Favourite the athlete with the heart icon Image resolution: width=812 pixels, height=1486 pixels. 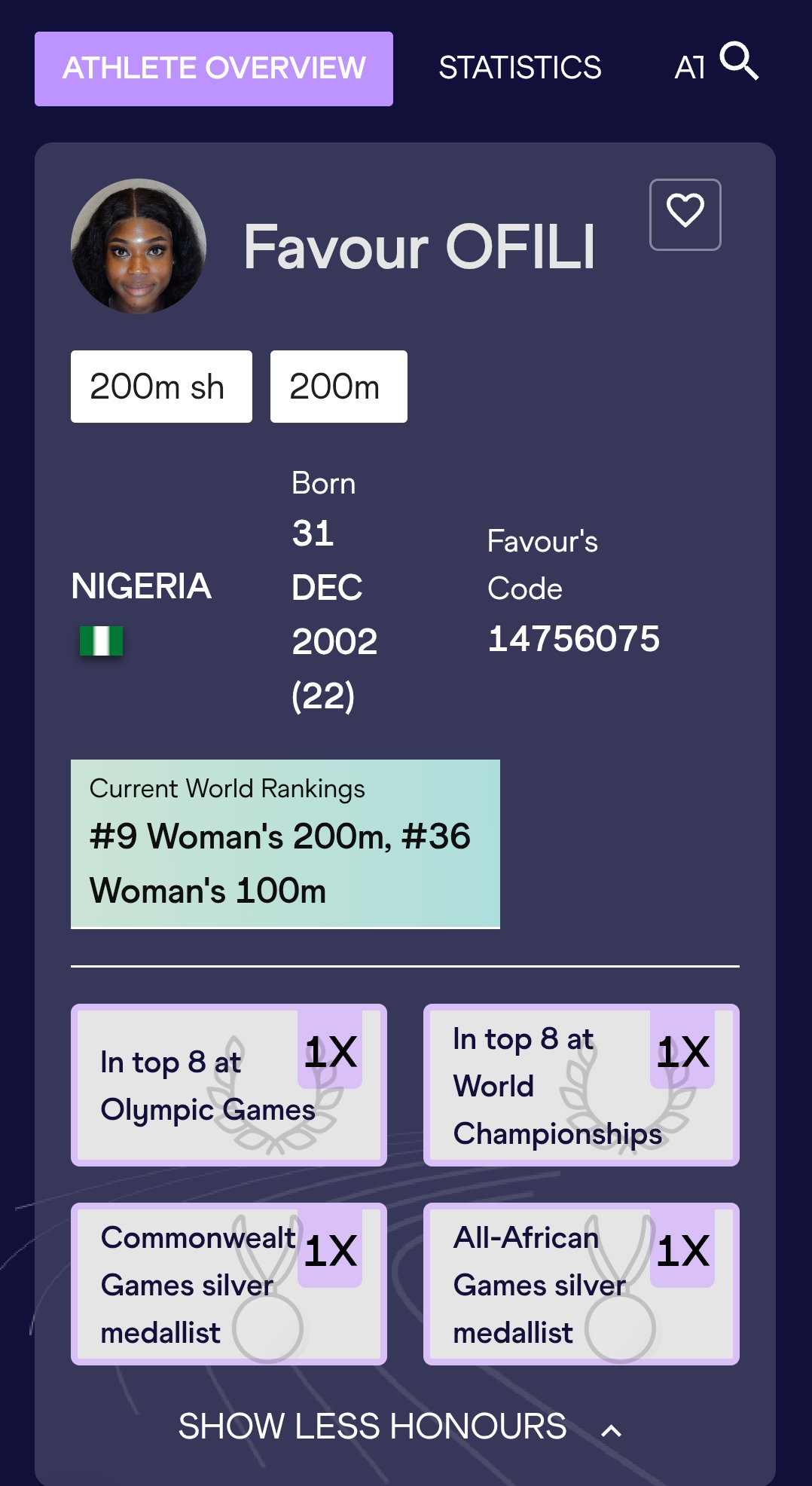tap(685, 214)
